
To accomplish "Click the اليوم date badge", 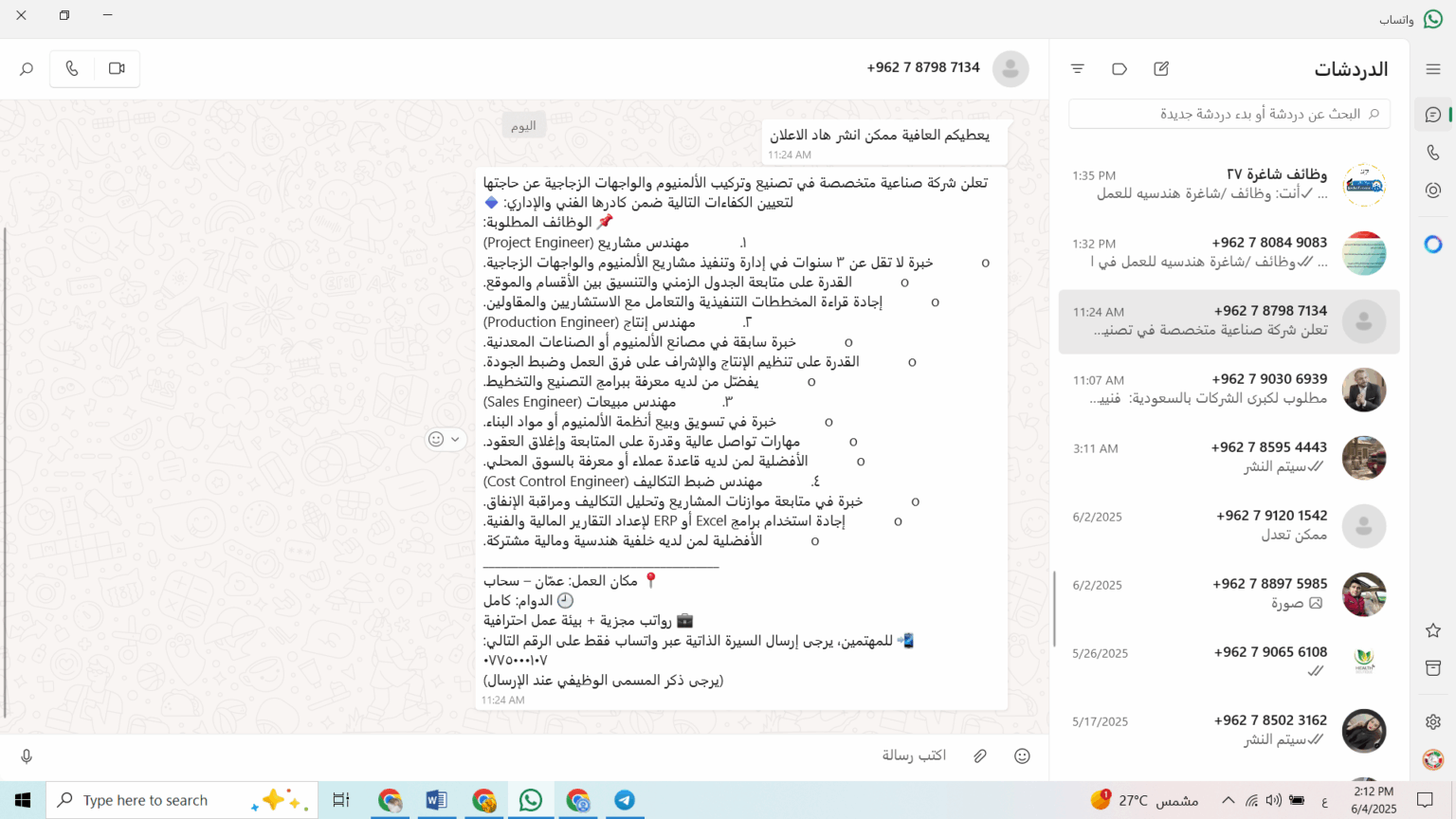I will (x=523, y=125).
